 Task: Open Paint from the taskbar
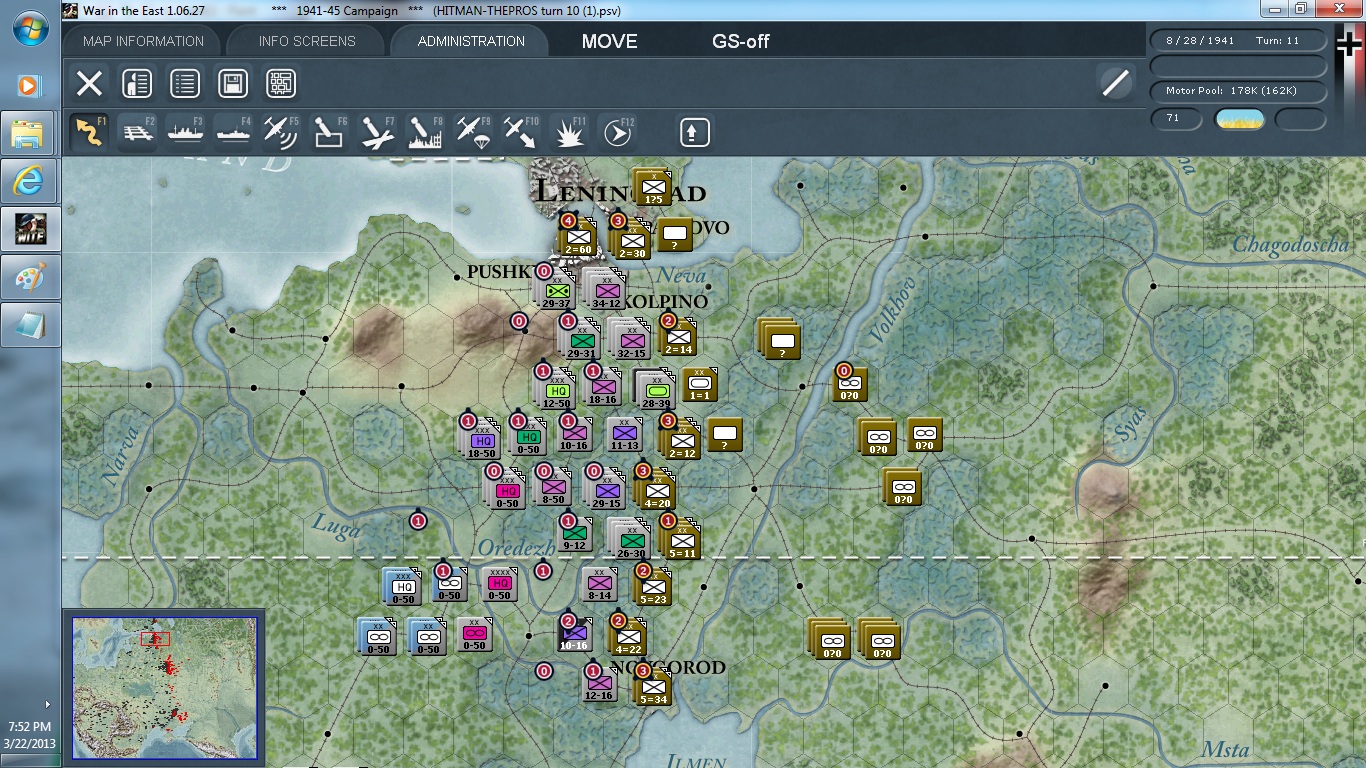pyautogui.click(x=29, y=277)
